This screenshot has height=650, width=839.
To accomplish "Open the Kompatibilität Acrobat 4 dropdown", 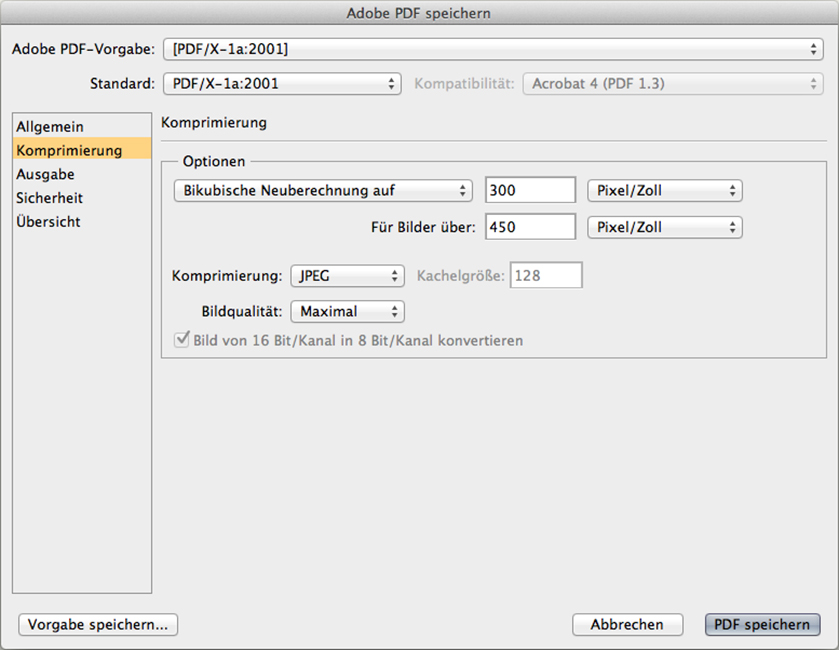I will click(x=673, y=83).
